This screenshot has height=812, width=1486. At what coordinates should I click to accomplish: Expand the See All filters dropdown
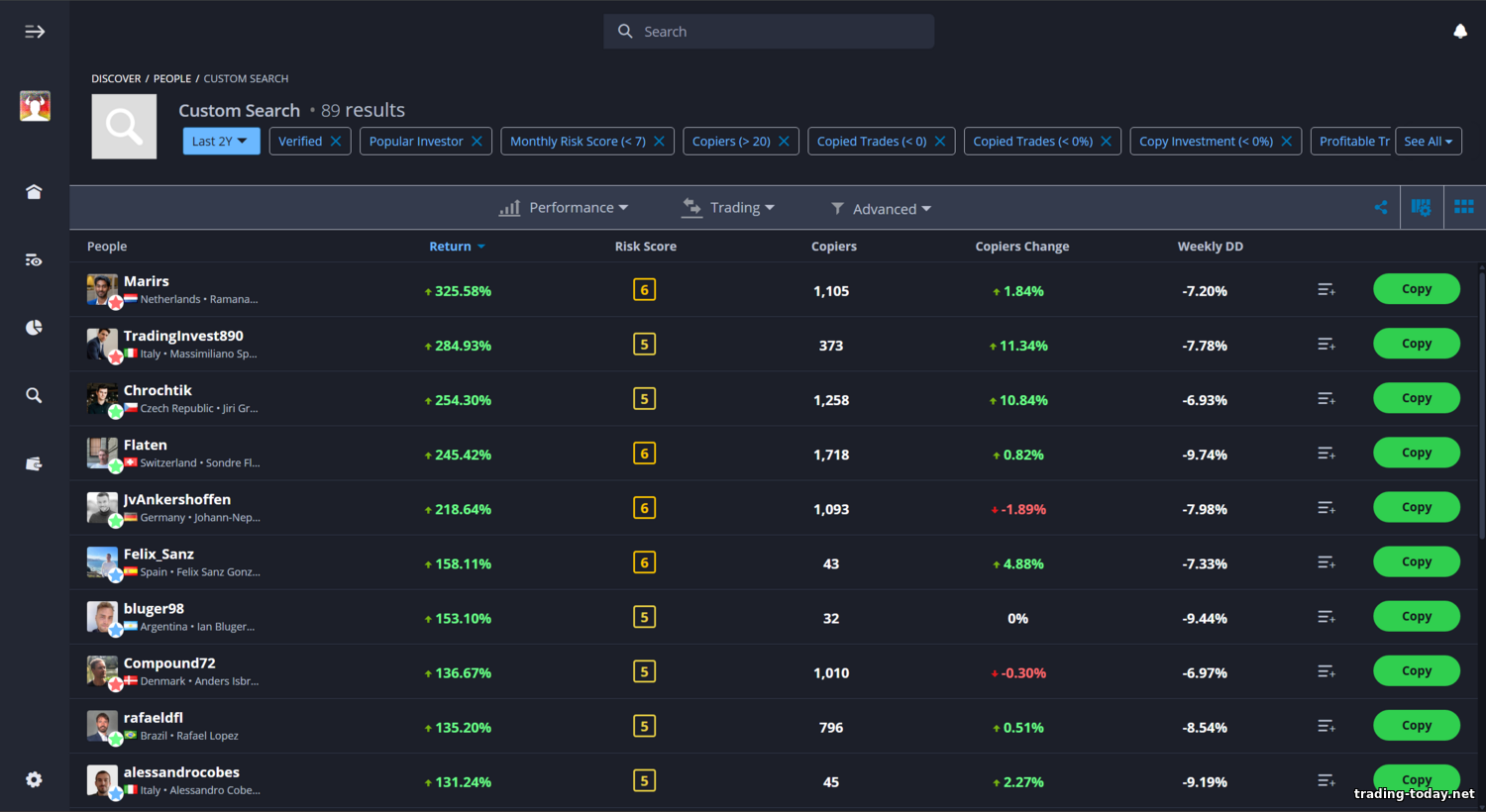pyautogui.click(x=1428, y=142)
